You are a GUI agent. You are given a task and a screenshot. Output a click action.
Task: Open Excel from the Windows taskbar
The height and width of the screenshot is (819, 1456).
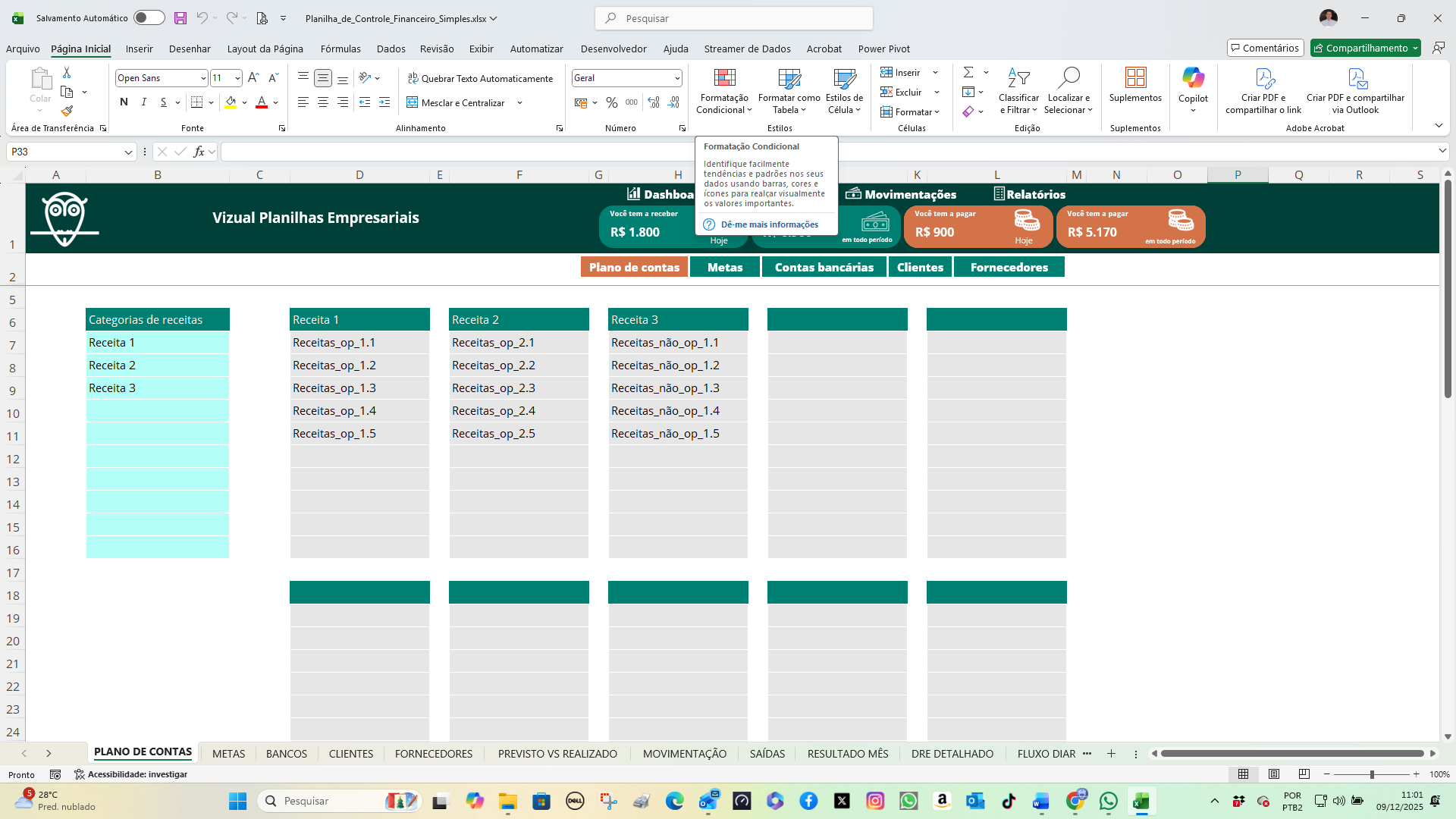[1141, 801]
